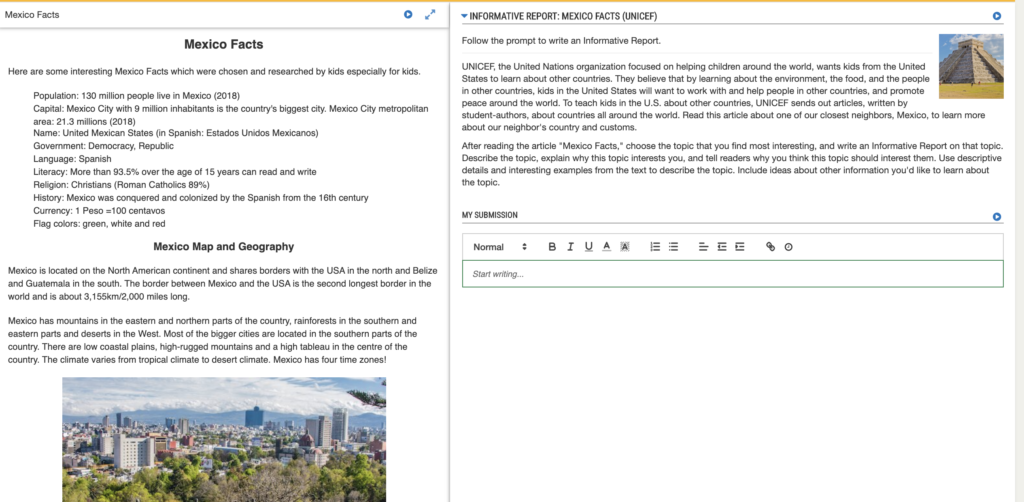Collapse the Informative Report section triangle
Viewport: 1024px width, 502px height.
pos(464,16)
